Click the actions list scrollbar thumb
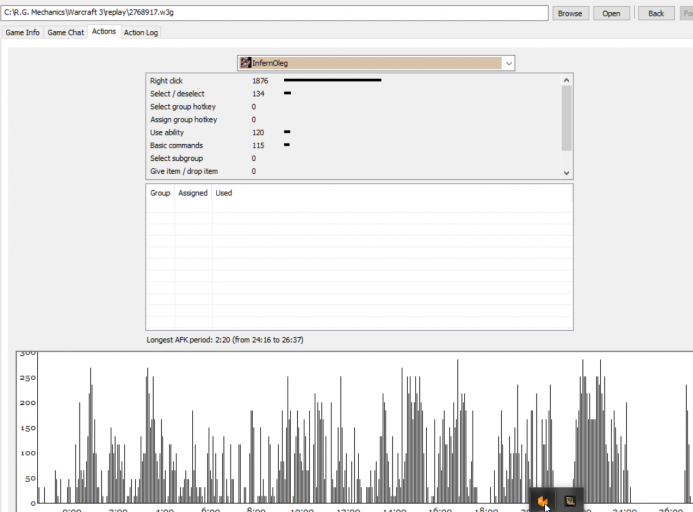Screen dimensions: 693x512 tap(567, 118)
